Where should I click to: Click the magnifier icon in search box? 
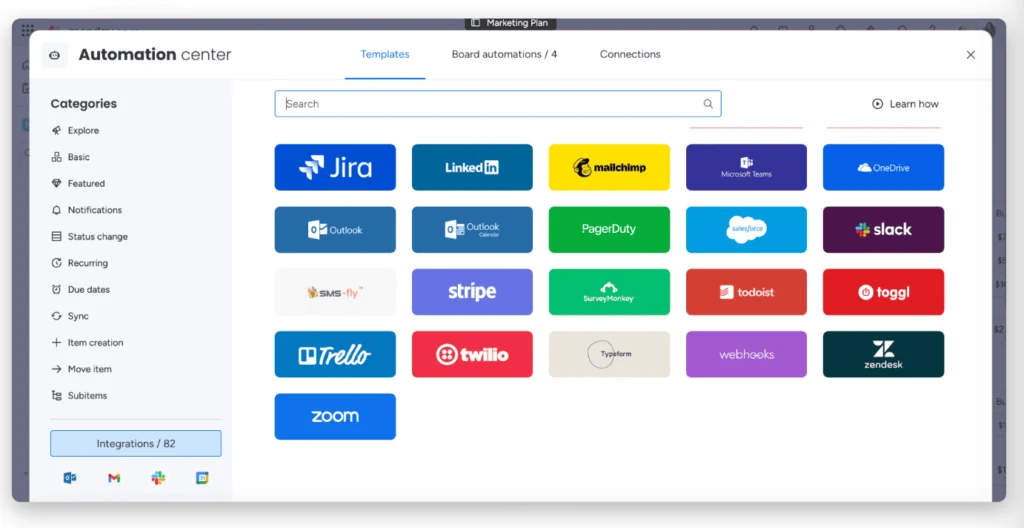click(708, 104)
